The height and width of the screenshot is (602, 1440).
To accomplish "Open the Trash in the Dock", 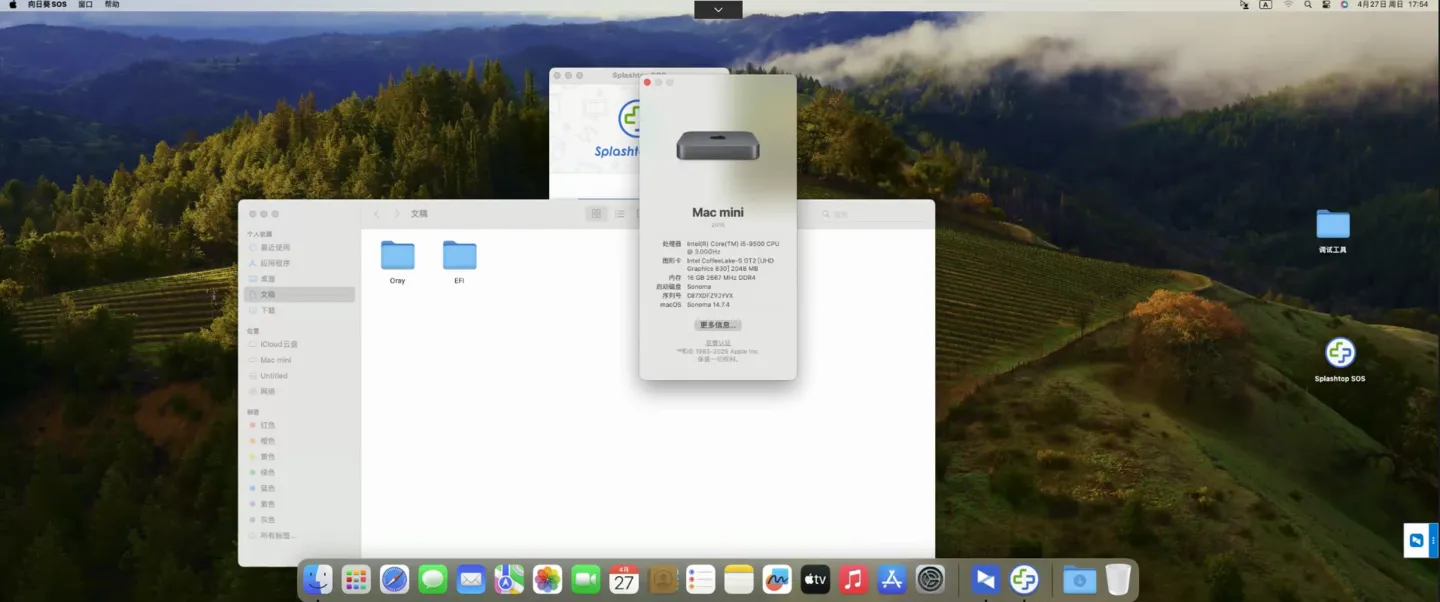I will 1118,579.
